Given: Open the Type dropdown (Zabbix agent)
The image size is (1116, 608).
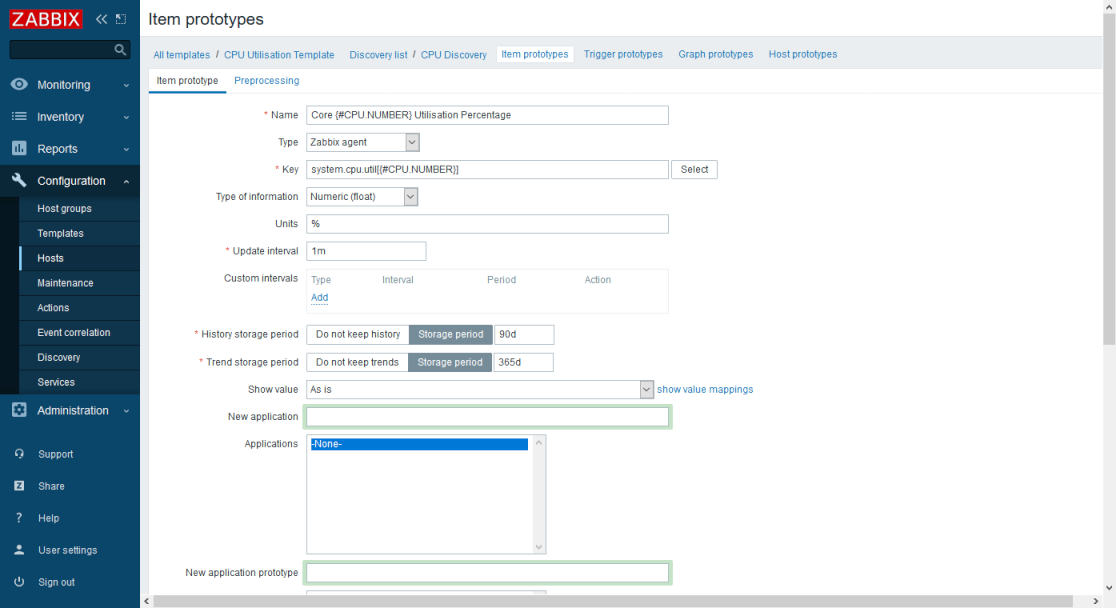Looking at the screenshot, I should [363, 142].
